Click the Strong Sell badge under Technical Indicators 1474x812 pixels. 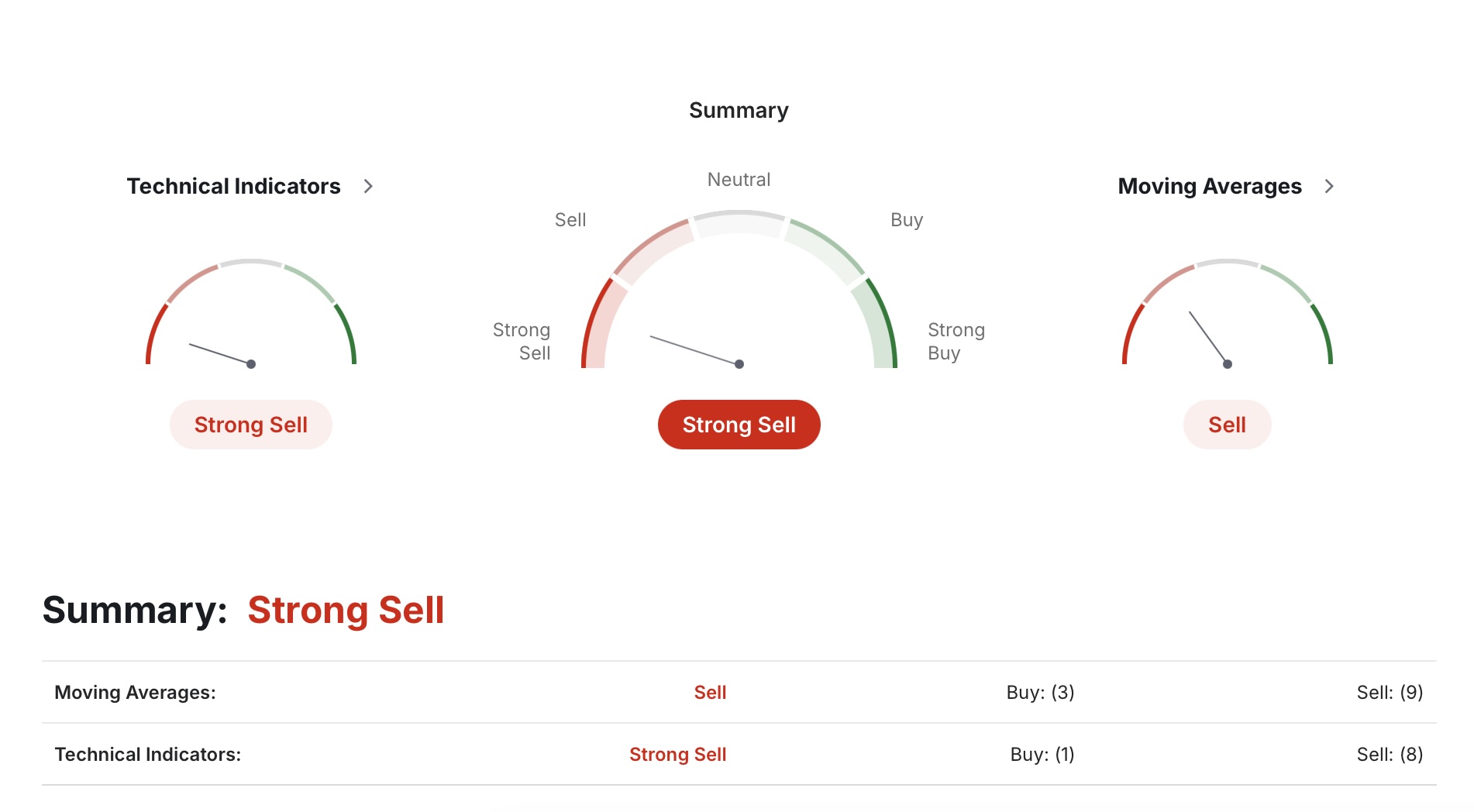(250, 425)
